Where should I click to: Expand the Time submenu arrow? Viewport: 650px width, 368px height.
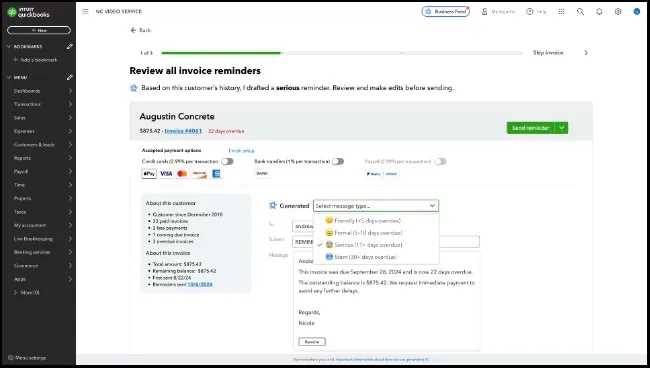[x=70, y=185]
